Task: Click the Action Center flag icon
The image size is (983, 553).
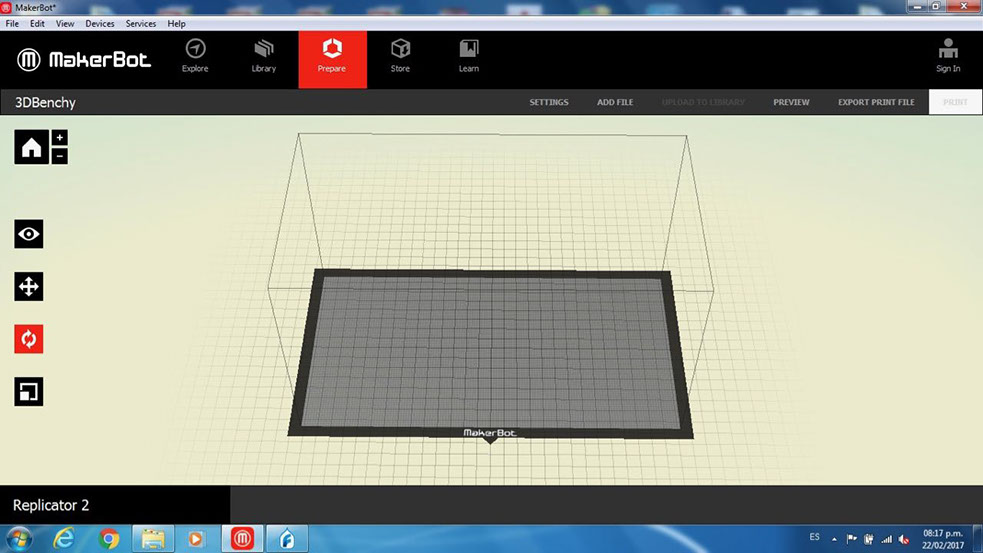Action: (851, 539)
